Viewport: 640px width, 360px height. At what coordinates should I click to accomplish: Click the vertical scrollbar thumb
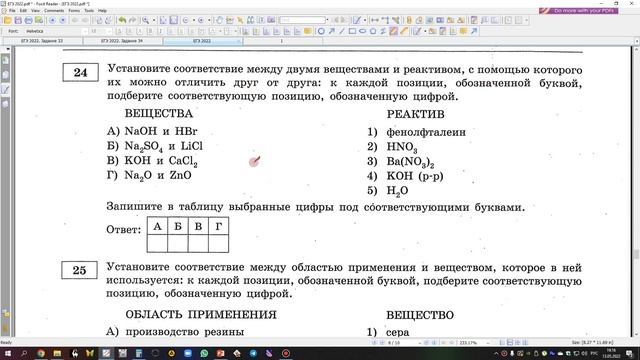tap(636, 254)
